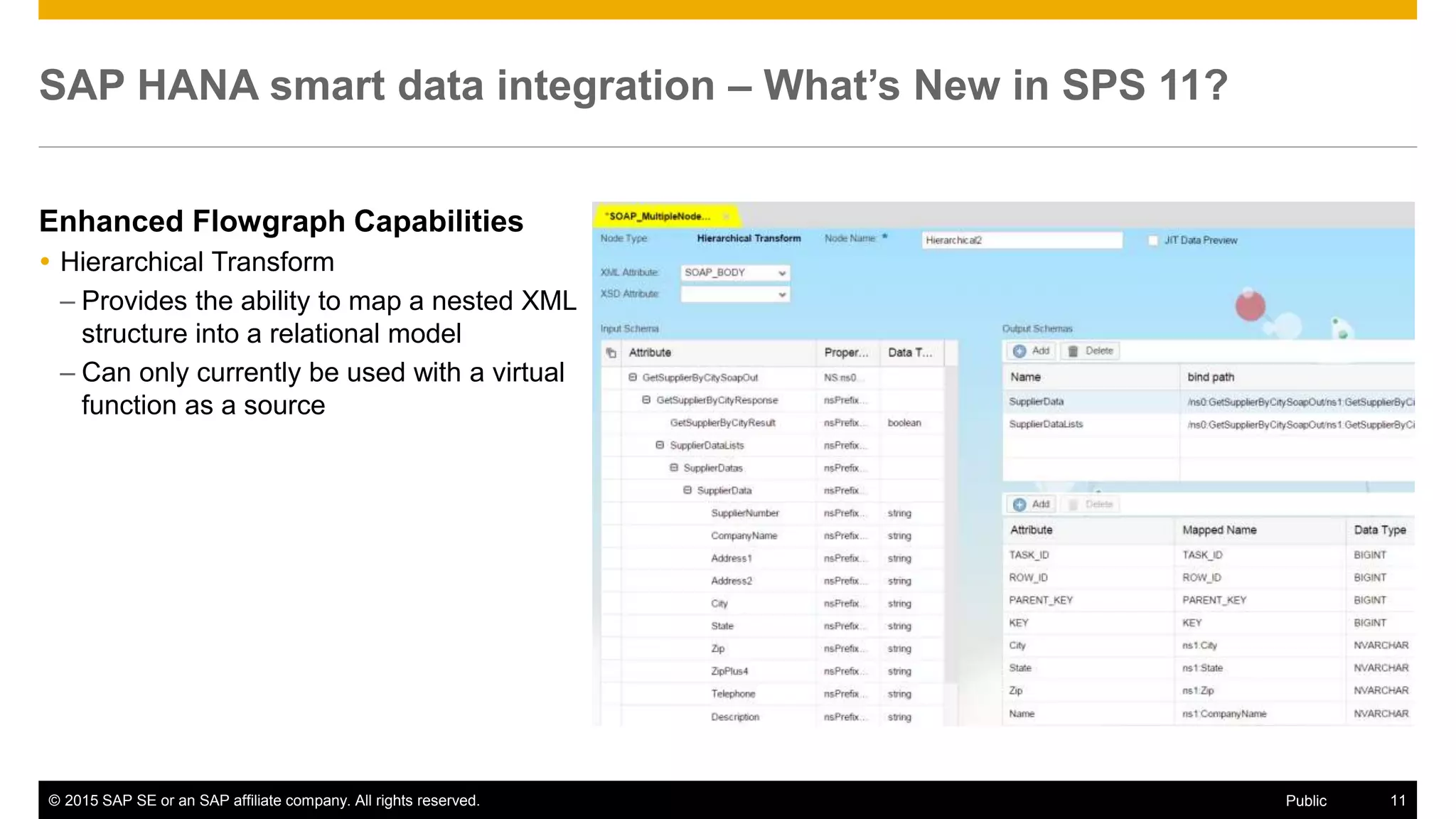The width and height of the screenshot is (1456, 819).
Task: Select SupplierDataLists output schema row
Action: (1209, 424)
